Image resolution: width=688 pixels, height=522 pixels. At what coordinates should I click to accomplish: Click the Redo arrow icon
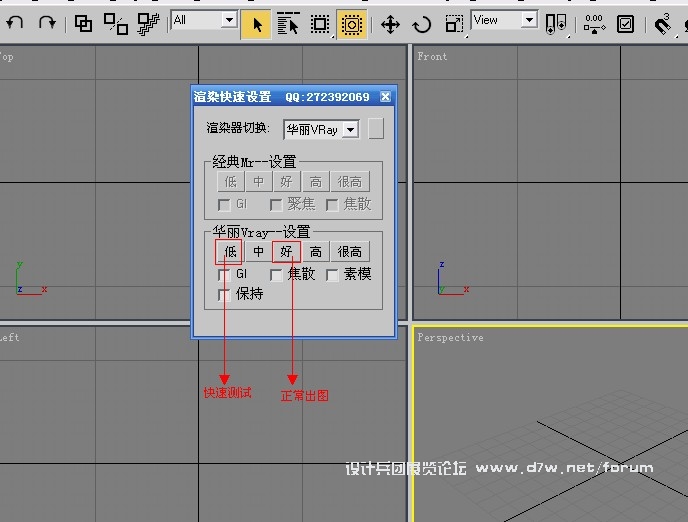click(47, 23)
